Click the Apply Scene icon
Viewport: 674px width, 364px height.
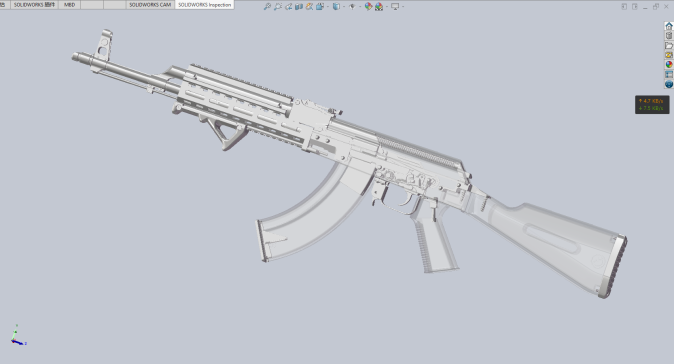tap(379, 6)
